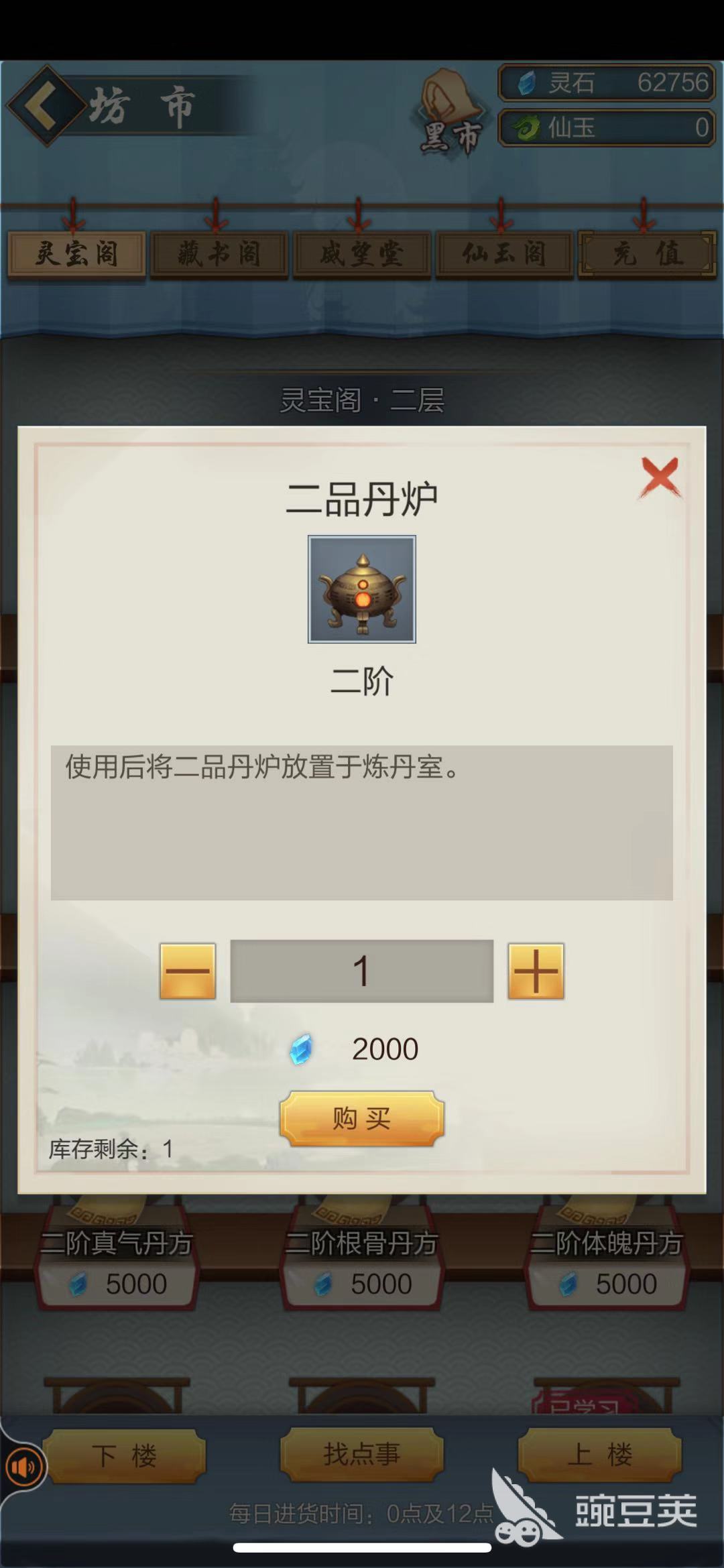Close the 二品丹炉 popup with red X
Image resolution: width=724 pixels, height=1568 pixels.
(660, 477)
